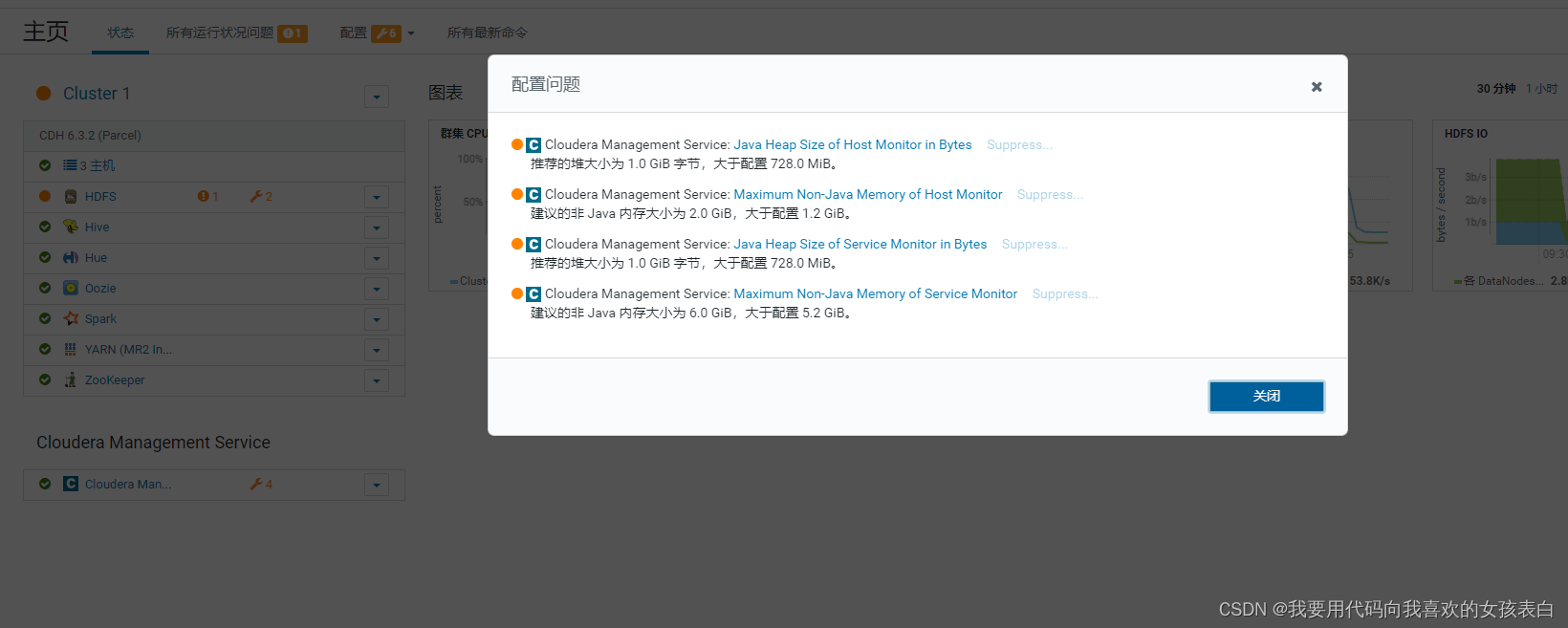Open the YARN (MR2 In... service
Screen dimensions: 1568x628
[x=128, y=350]
